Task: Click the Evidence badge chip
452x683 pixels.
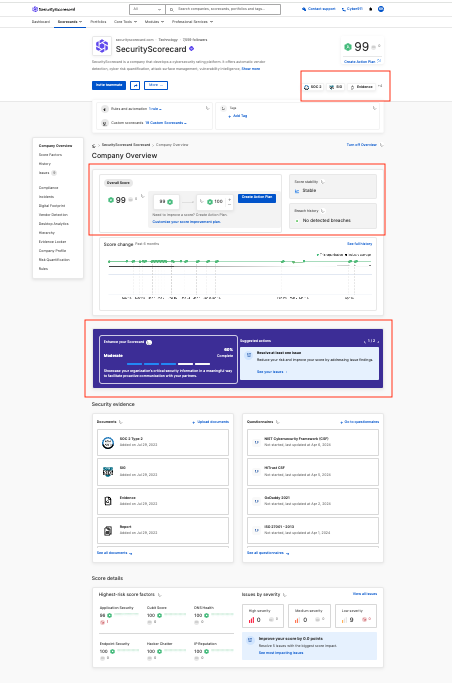Action: pos(361,87)
